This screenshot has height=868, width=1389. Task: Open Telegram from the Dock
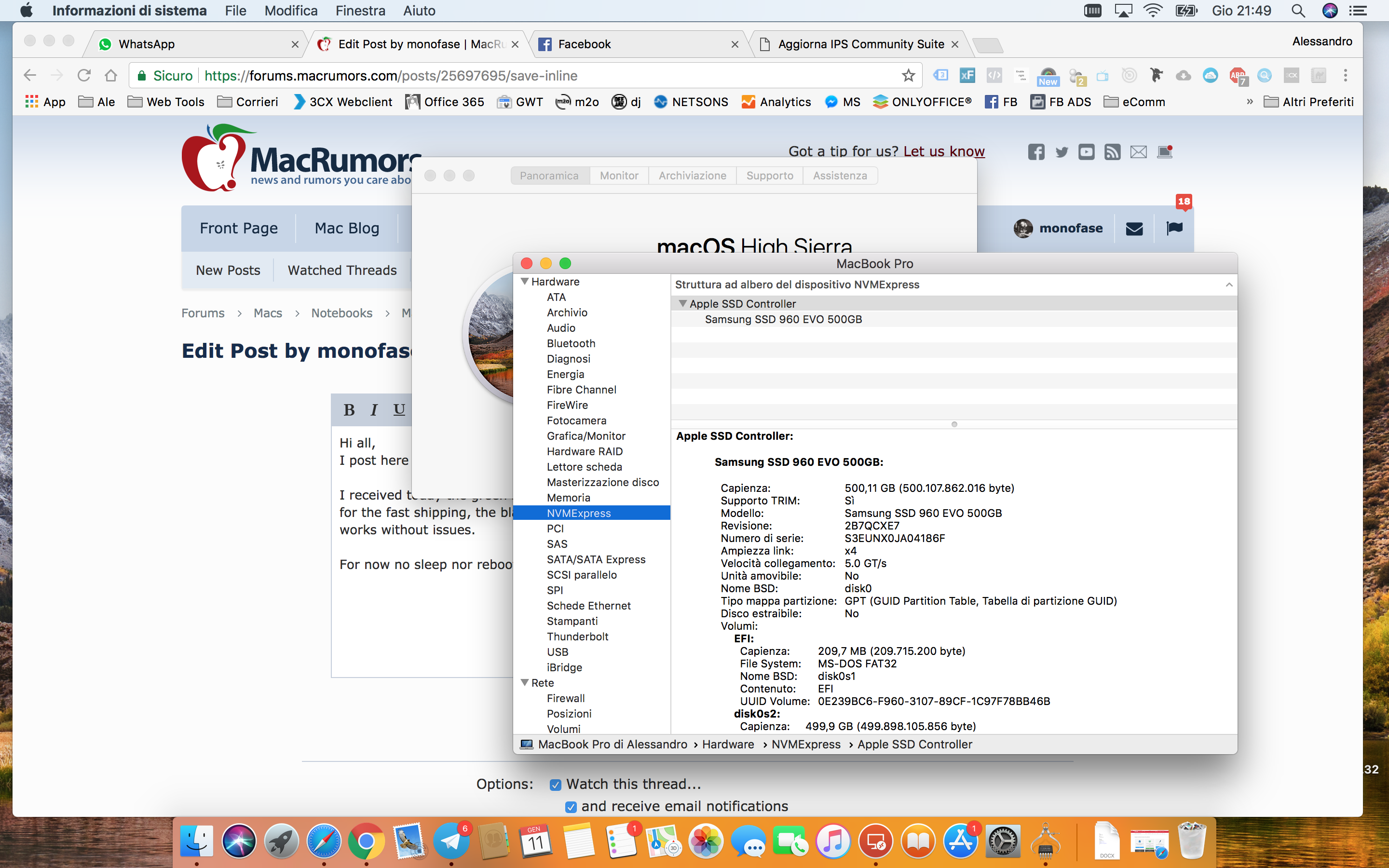click(451, 841)
